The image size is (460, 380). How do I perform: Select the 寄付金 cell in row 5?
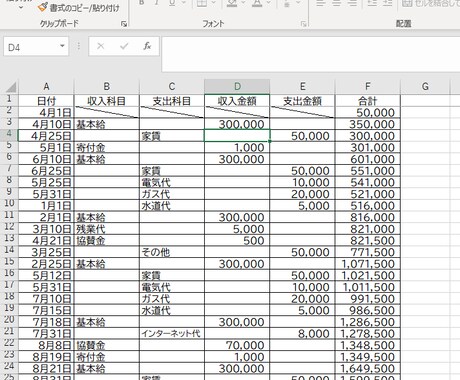106,147
